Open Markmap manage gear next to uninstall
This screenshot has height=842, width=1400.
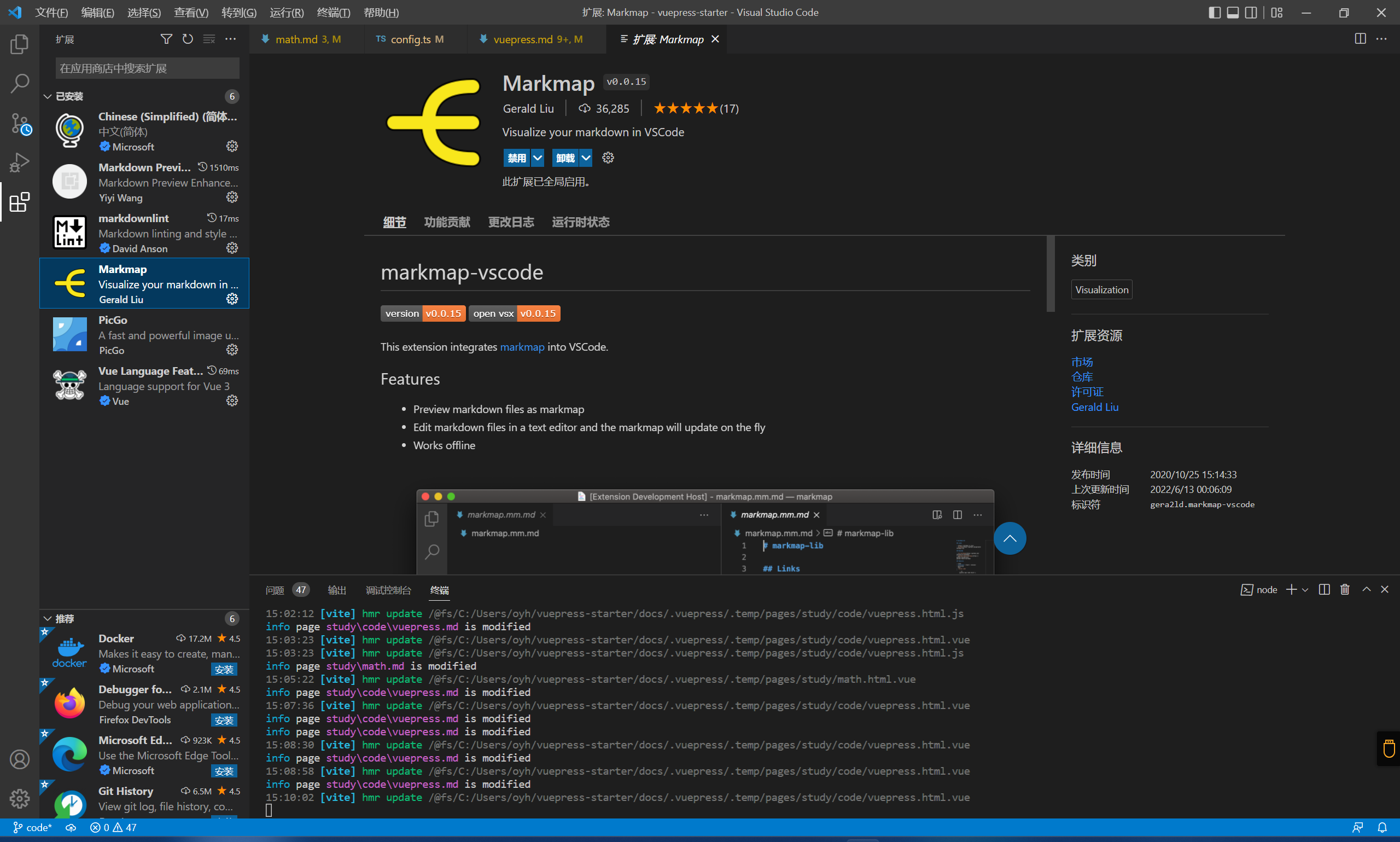coord(608,158)
